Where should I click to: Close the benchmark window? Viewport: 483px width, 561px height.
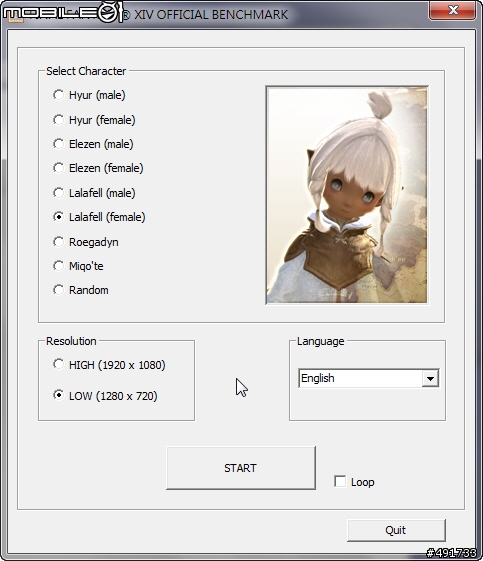[x=453, y=10]
